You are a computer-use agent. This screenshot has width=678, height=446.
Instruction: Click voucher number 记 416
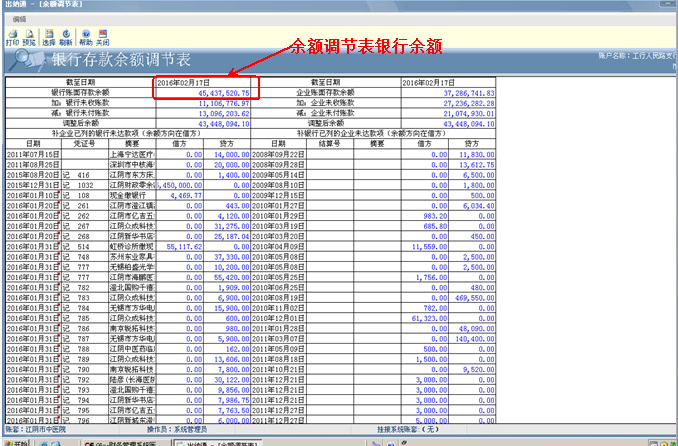pyautogui.click(x=85, y=175)
